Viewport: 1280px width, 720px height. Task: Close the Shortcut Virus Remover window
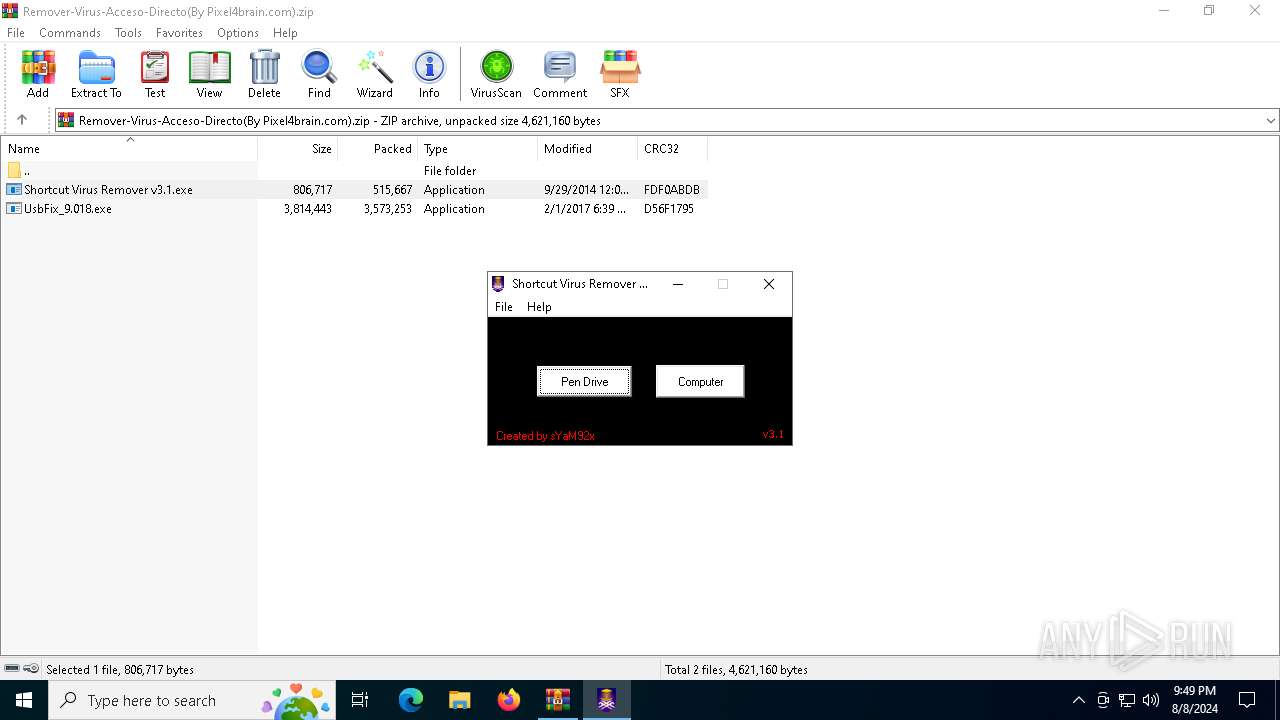769,284
